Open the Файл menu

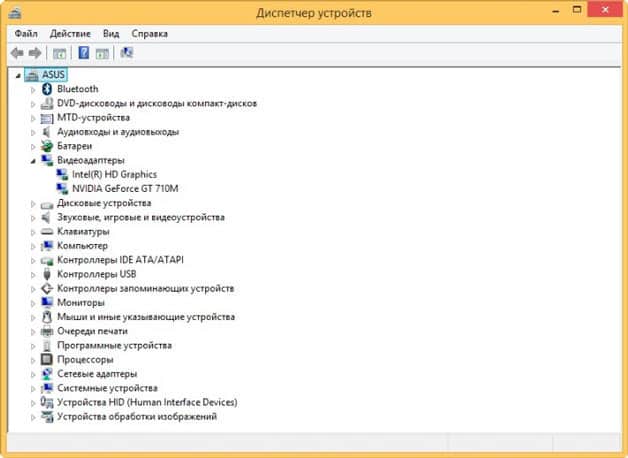(26, 33)
